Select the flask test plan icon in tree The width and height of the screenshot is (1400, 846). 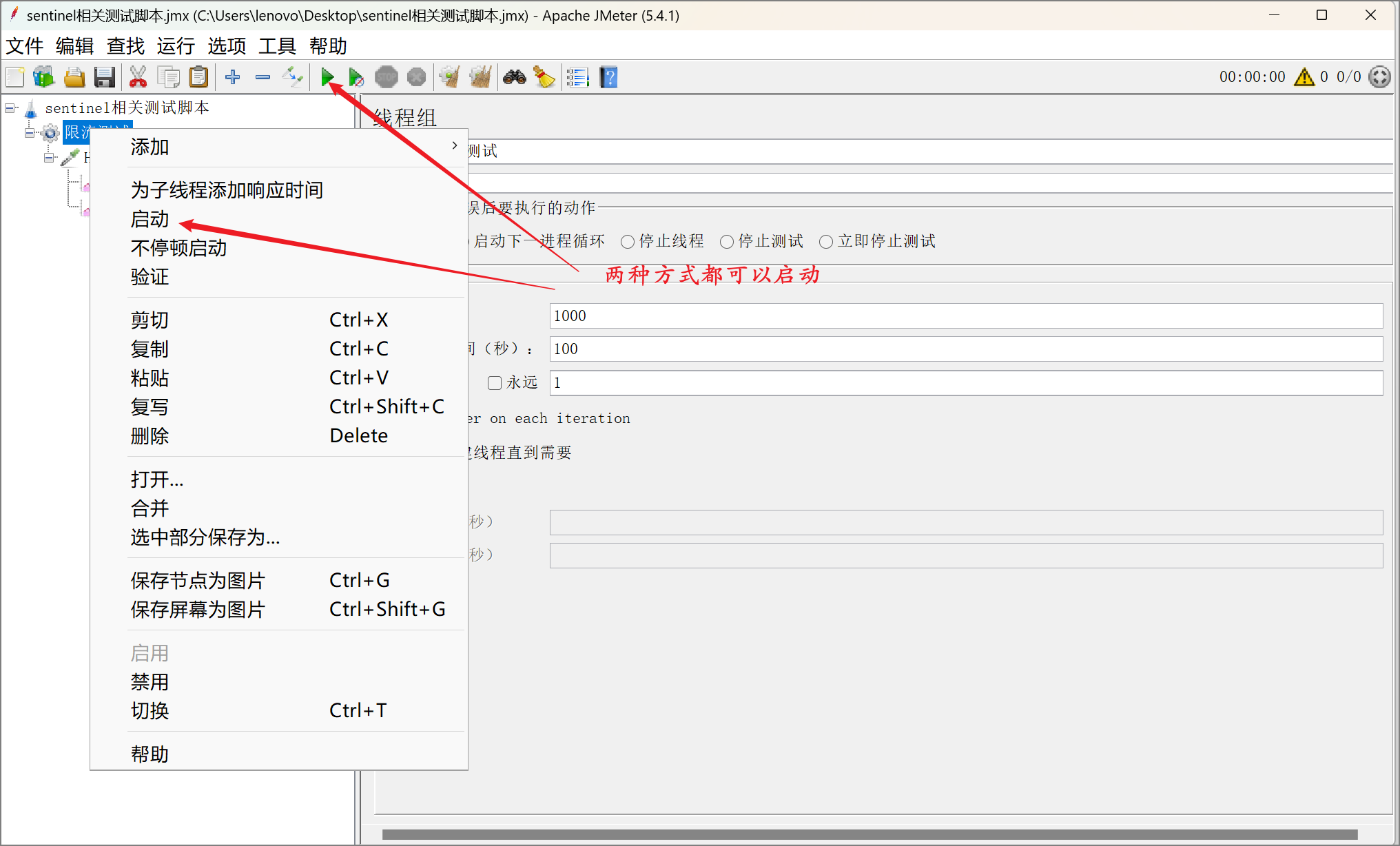click(31, 109)
